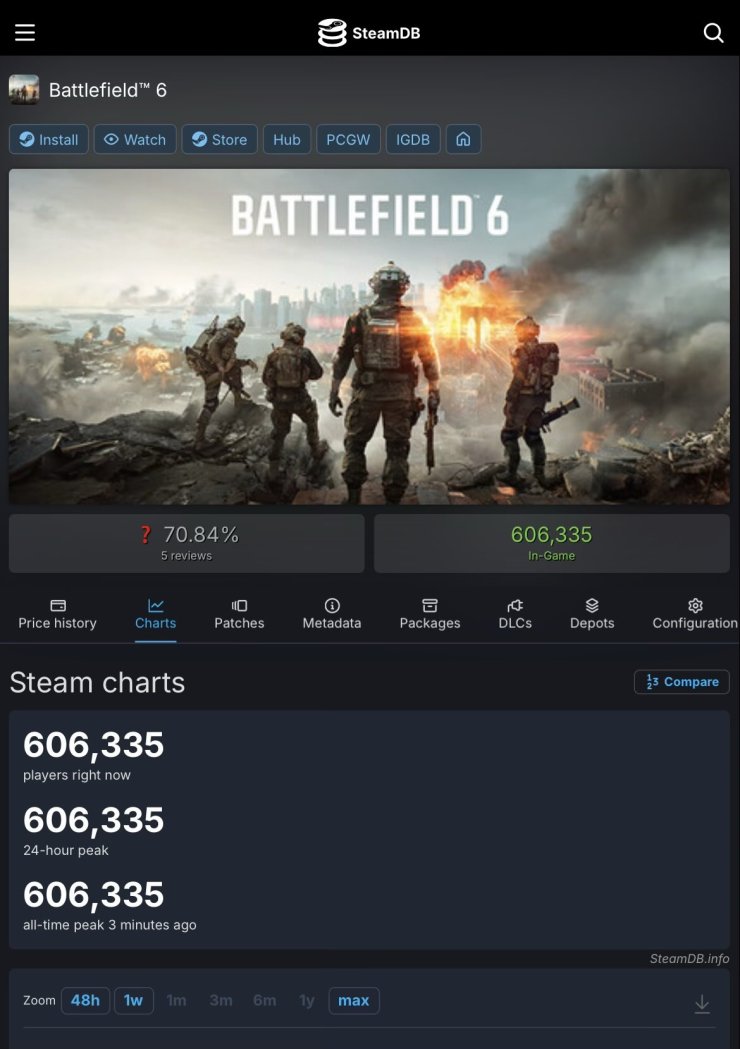The image size is (740, 1049).
Task: Click the chart download arrow icon
Action: (703, 1001)
